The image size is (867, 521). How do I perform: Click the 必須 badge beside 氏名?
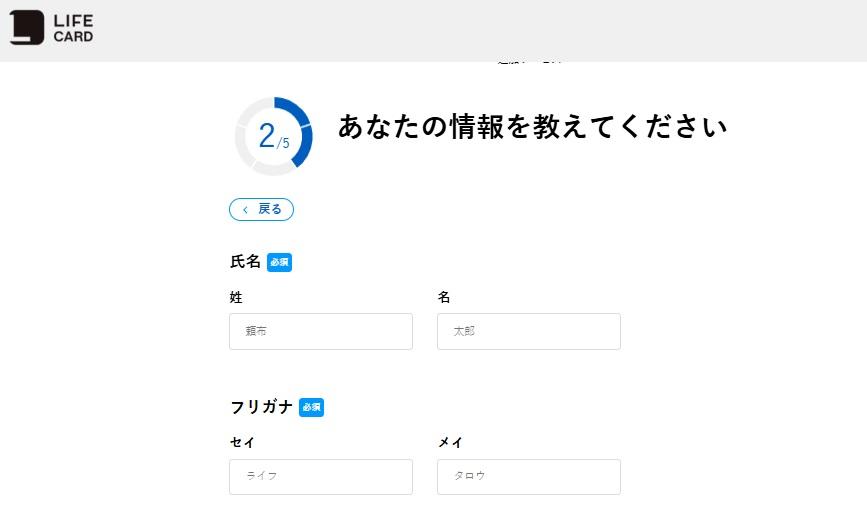point(279,262)
